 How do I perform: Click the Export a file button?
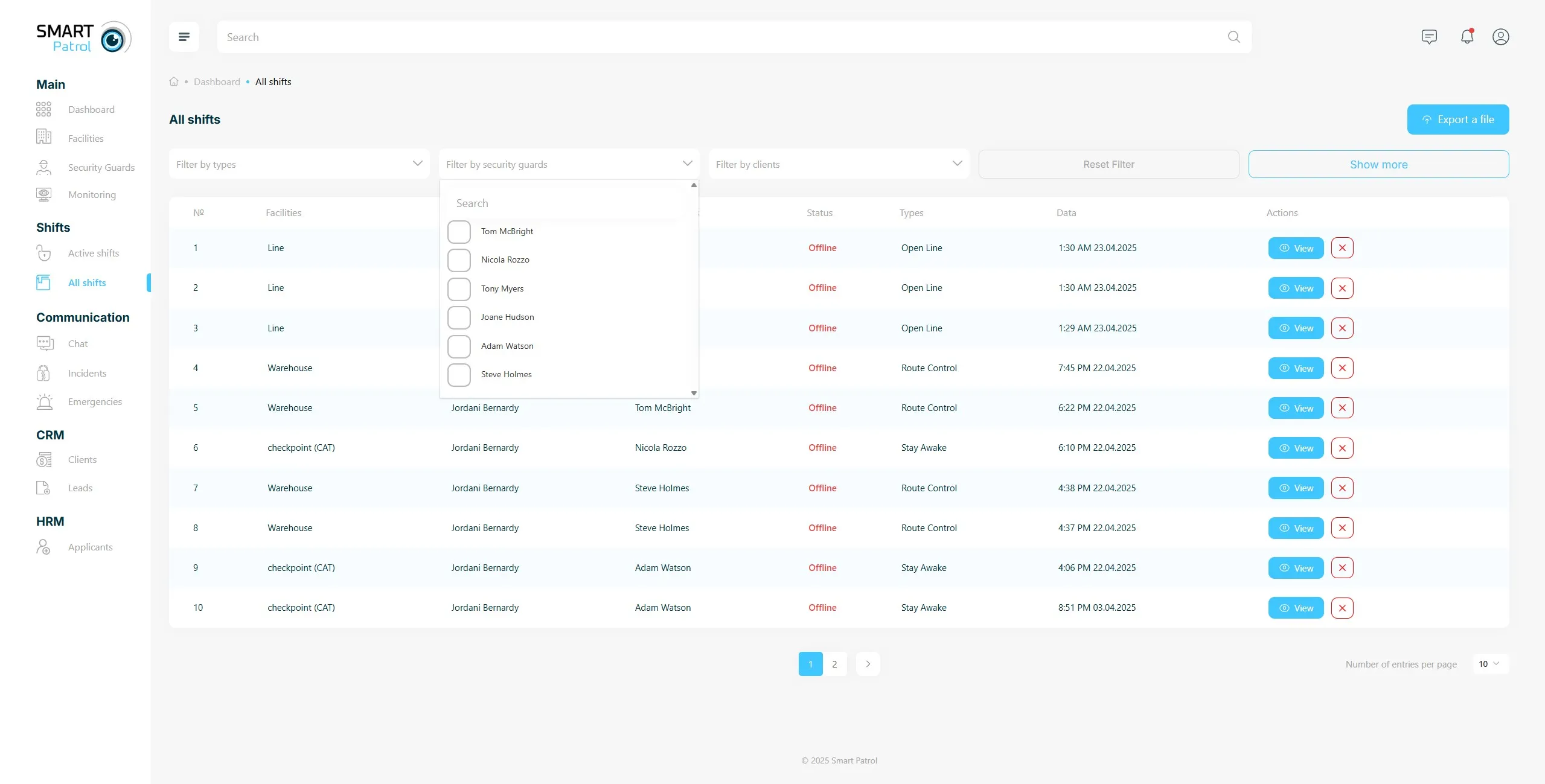tap(1458, 120)
